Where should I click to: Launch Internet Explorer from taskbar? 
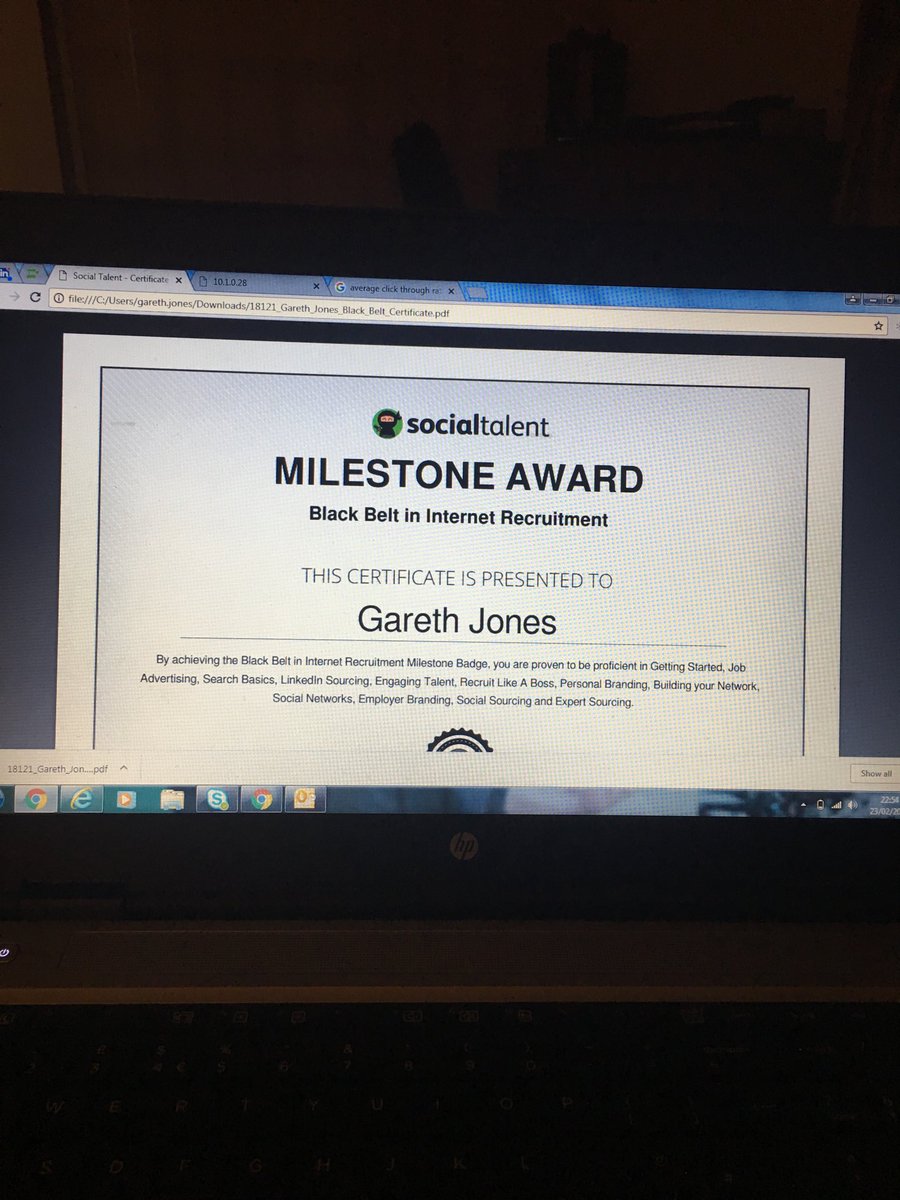79,799
